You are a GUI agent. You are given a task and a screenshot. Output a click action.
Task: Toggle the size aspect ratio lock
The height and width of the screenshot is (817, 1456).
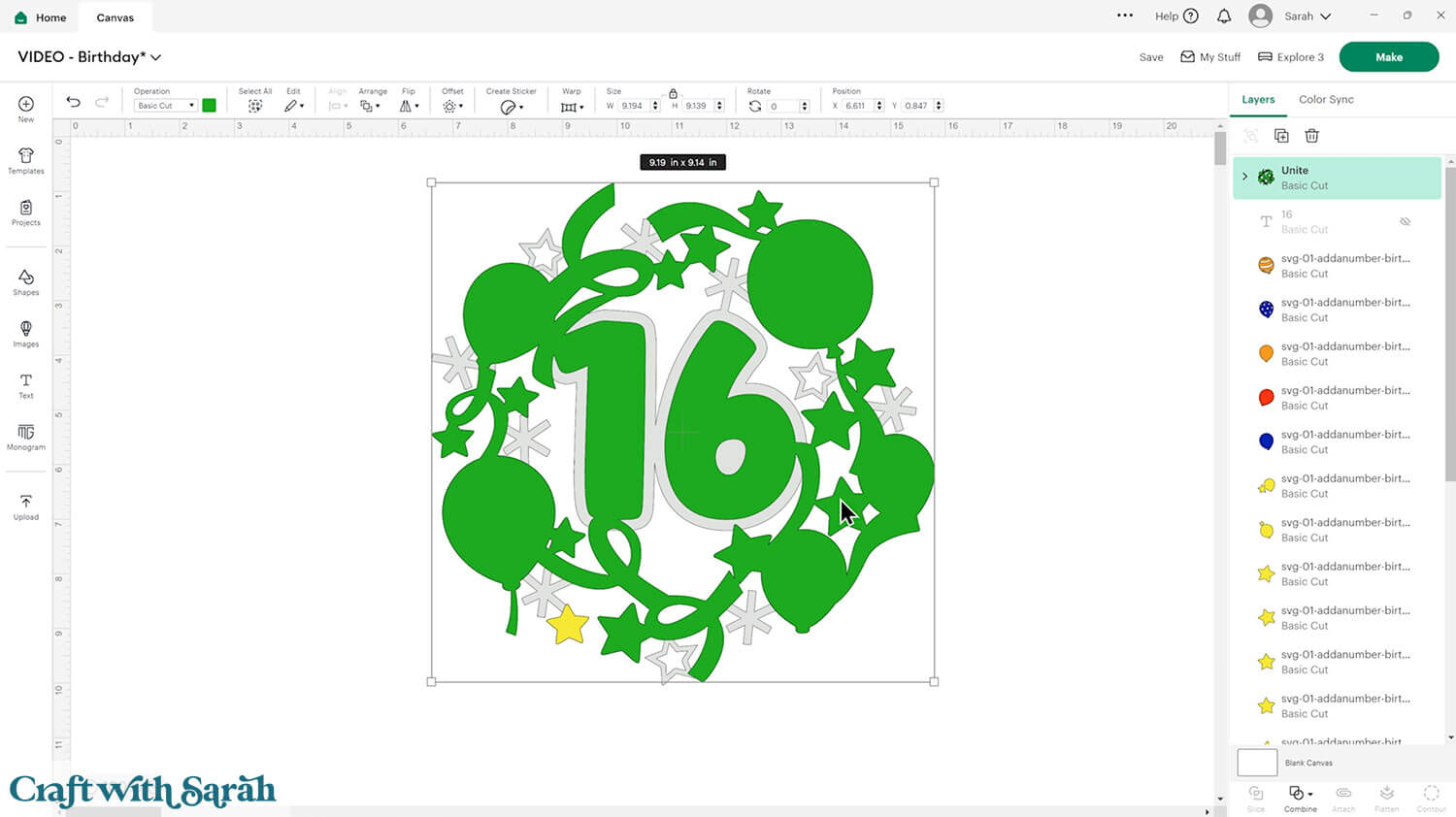(x=673, y=93)
